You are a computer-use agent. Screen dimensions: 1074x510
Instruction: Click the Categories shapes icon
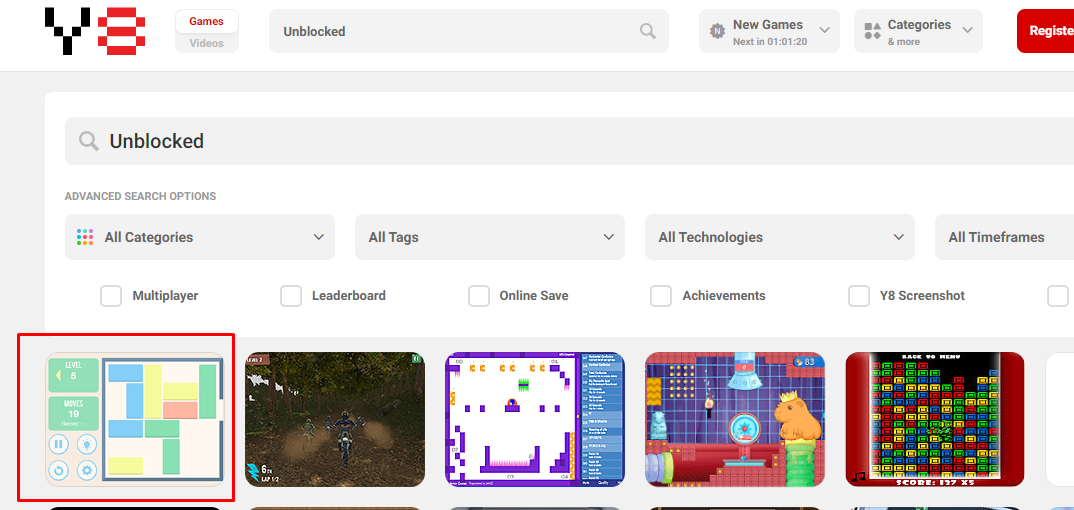(872, 31)
